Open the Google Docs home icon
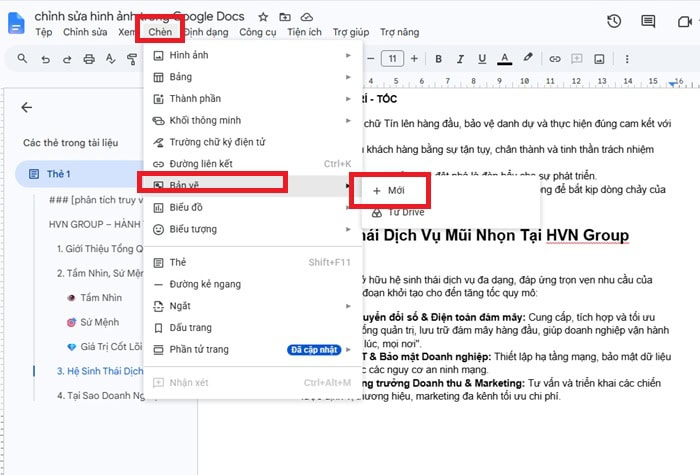This screenshot has height=475, width=700. 17,23
